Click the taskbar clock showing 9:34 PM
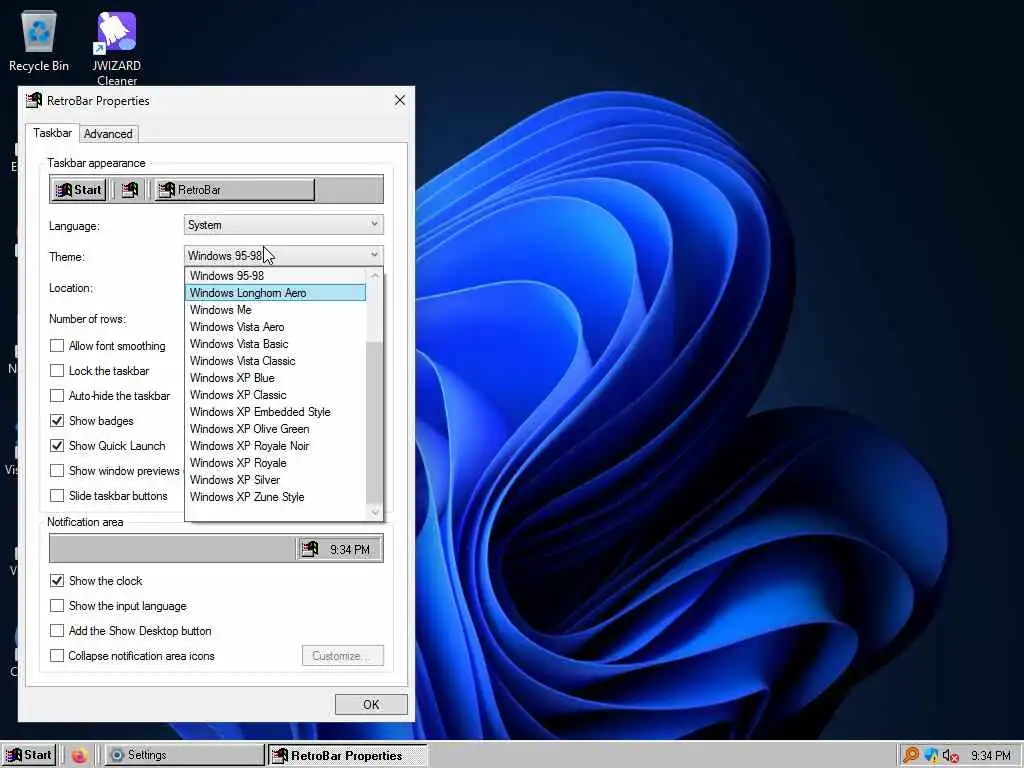1024x768 pixels. [990, 756]
